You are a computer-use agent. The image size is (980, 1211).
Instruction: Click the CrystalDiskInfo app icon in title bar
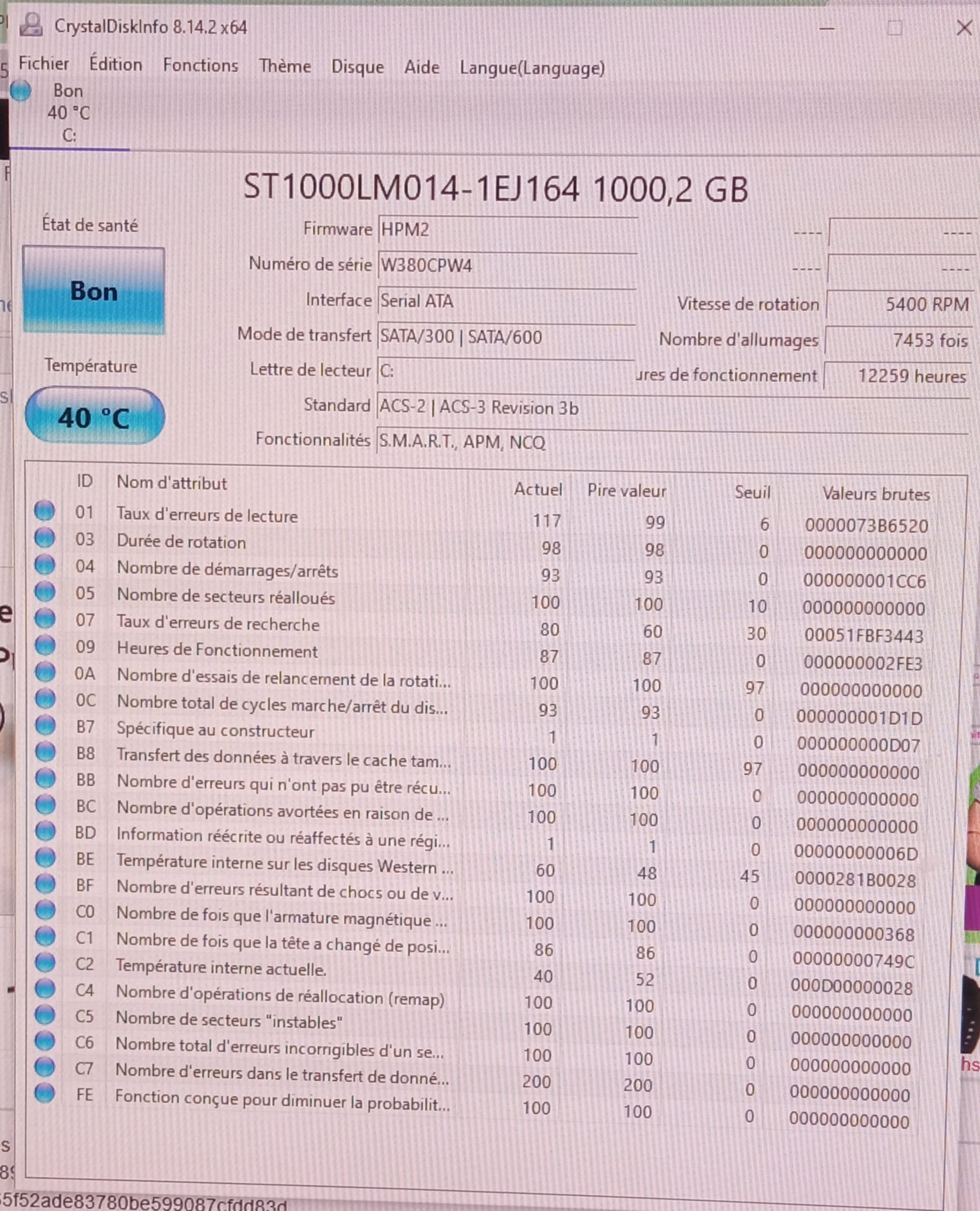pyautogui.click(x=31, y=26)
